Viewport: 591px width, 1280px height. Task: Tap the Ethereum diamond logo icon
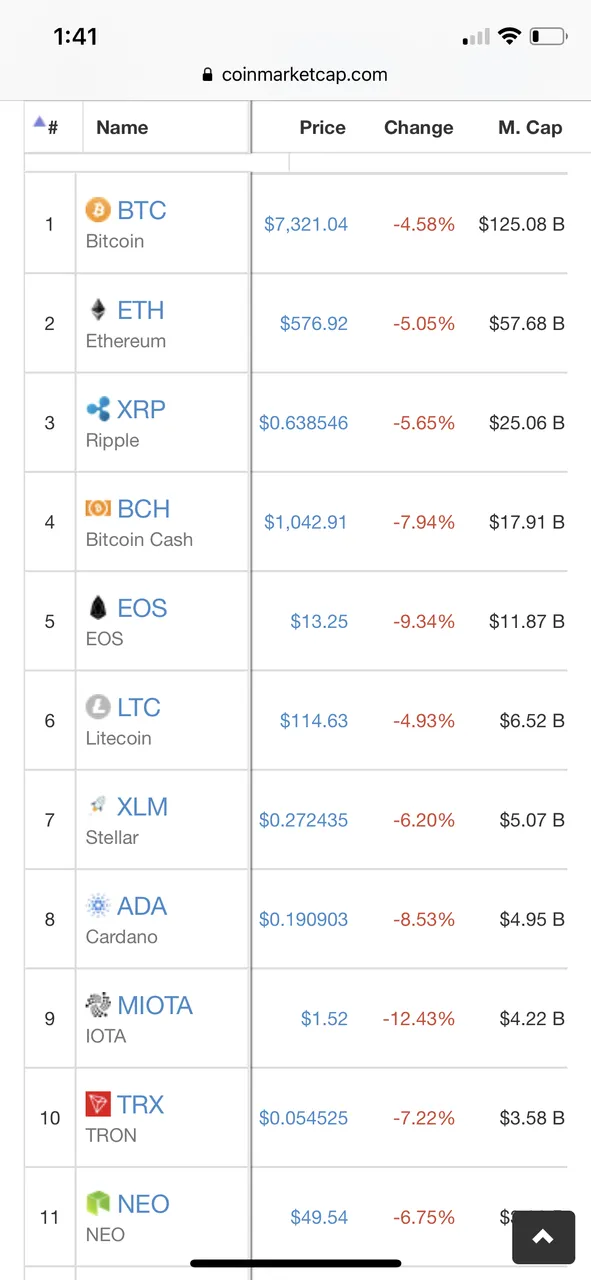(98, 309)
